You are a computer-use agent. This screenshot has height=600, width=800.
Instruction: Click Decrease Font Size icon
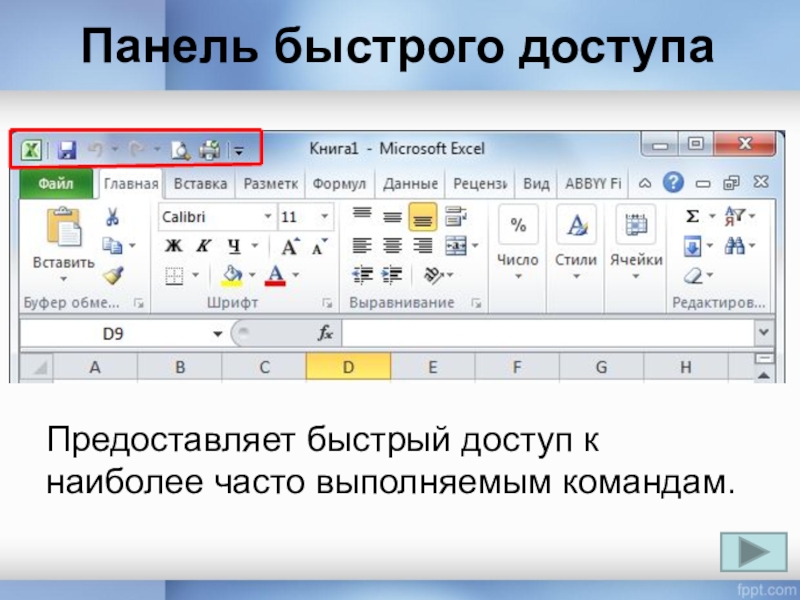pos(320,247)
